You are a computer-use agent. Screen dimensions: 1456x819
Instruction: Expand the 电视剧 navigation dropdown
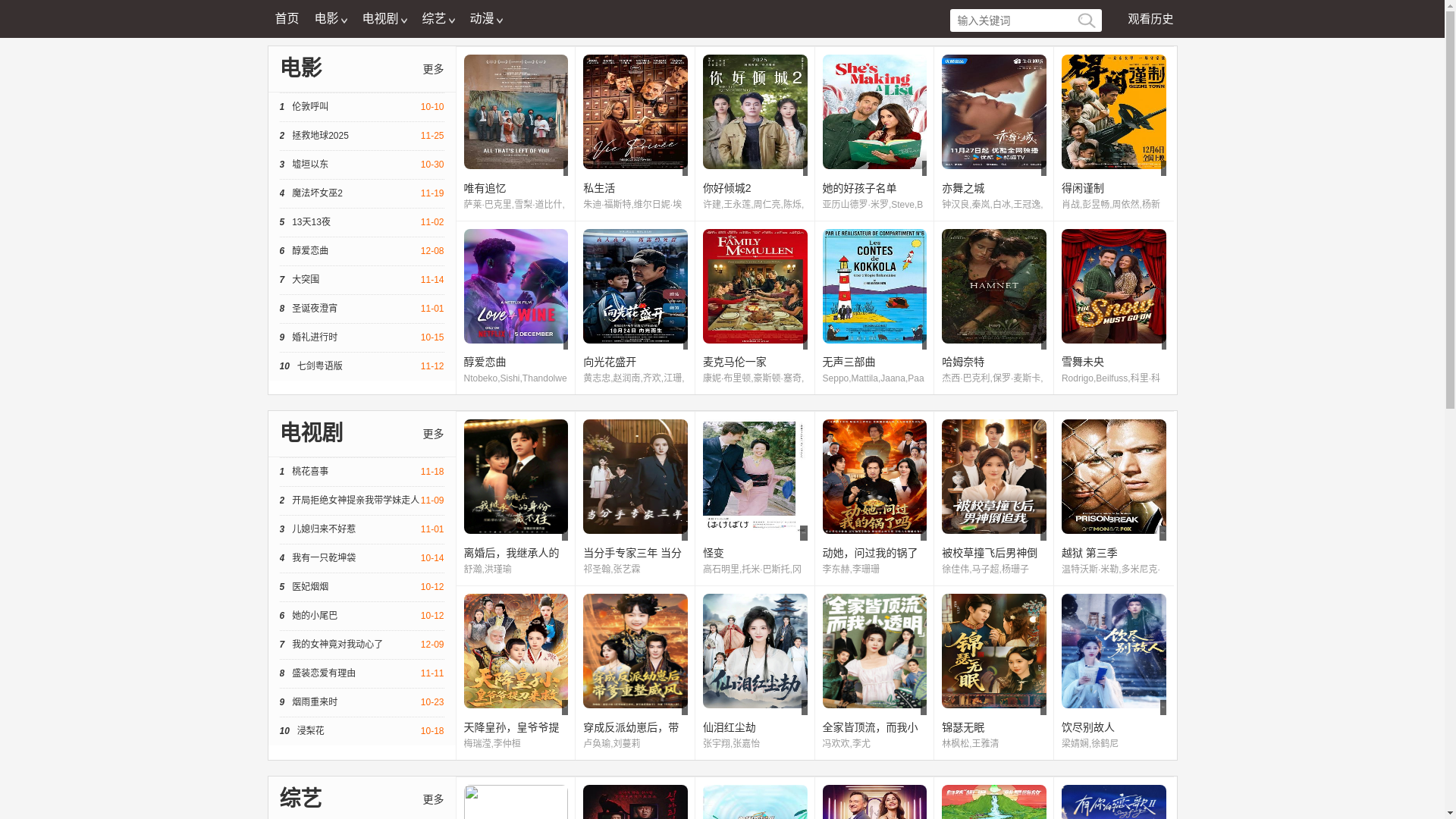coord(384,19)
